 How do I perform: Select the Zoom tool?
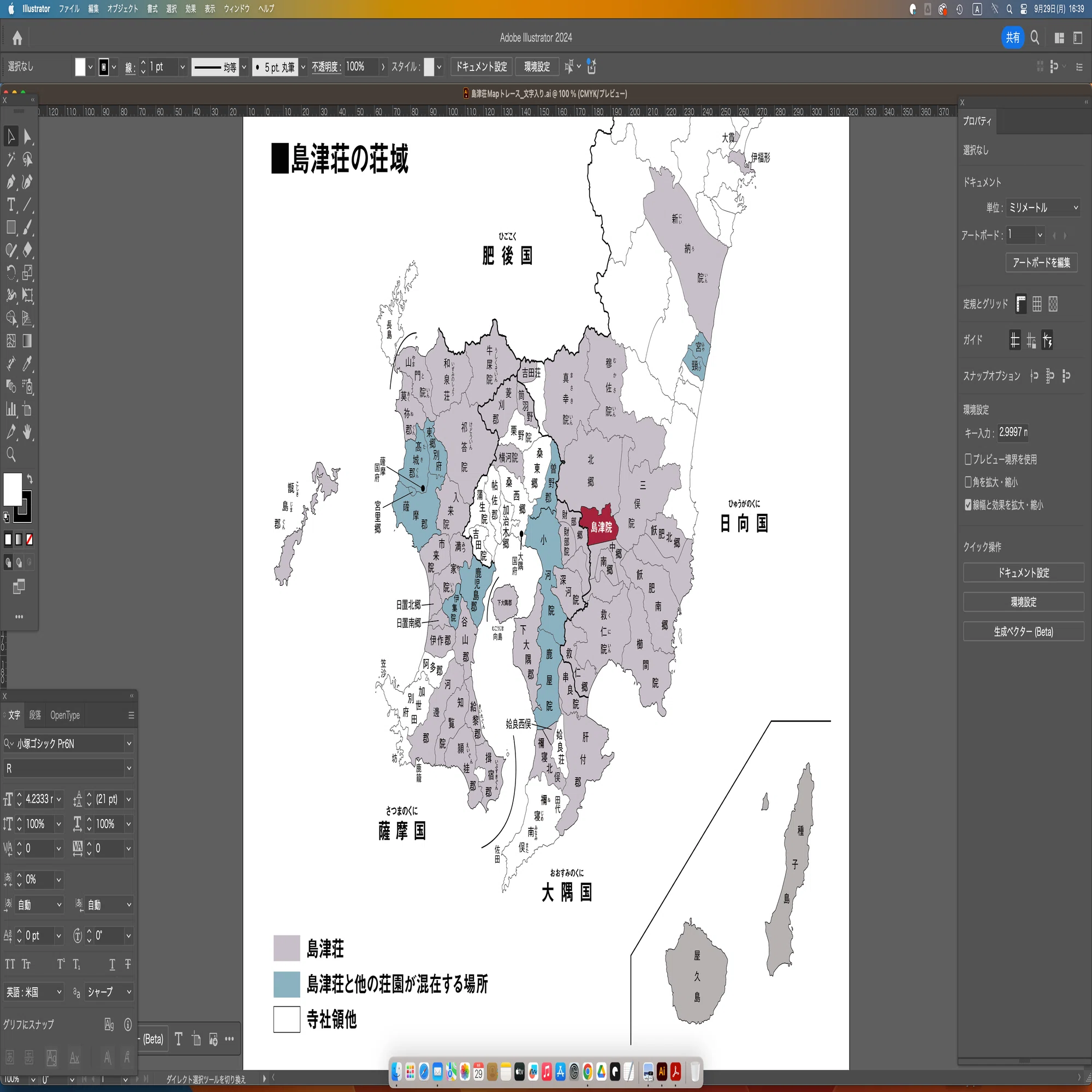click(x=11, y=455)
